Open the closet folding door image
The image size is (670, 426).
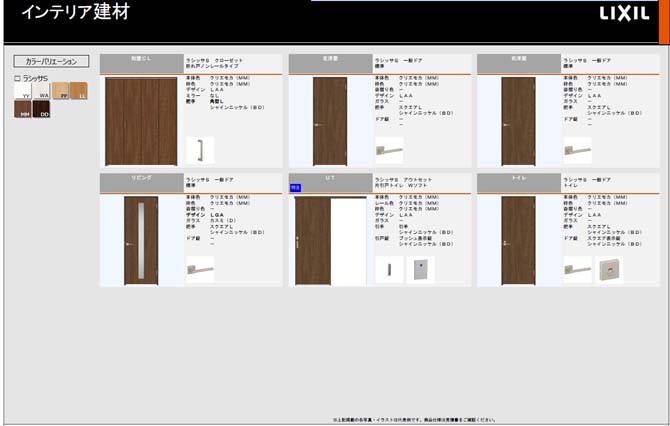pos(141,121)
